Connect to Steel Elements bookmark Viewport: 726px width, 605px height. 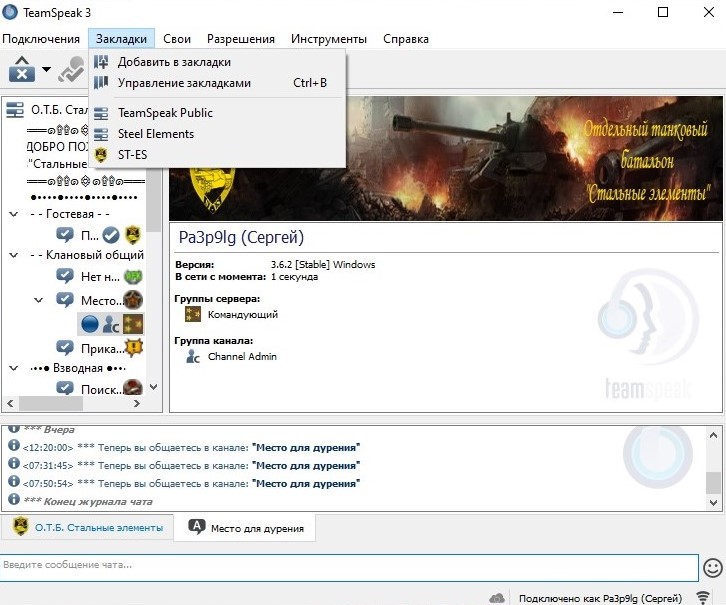pos(217,134)
